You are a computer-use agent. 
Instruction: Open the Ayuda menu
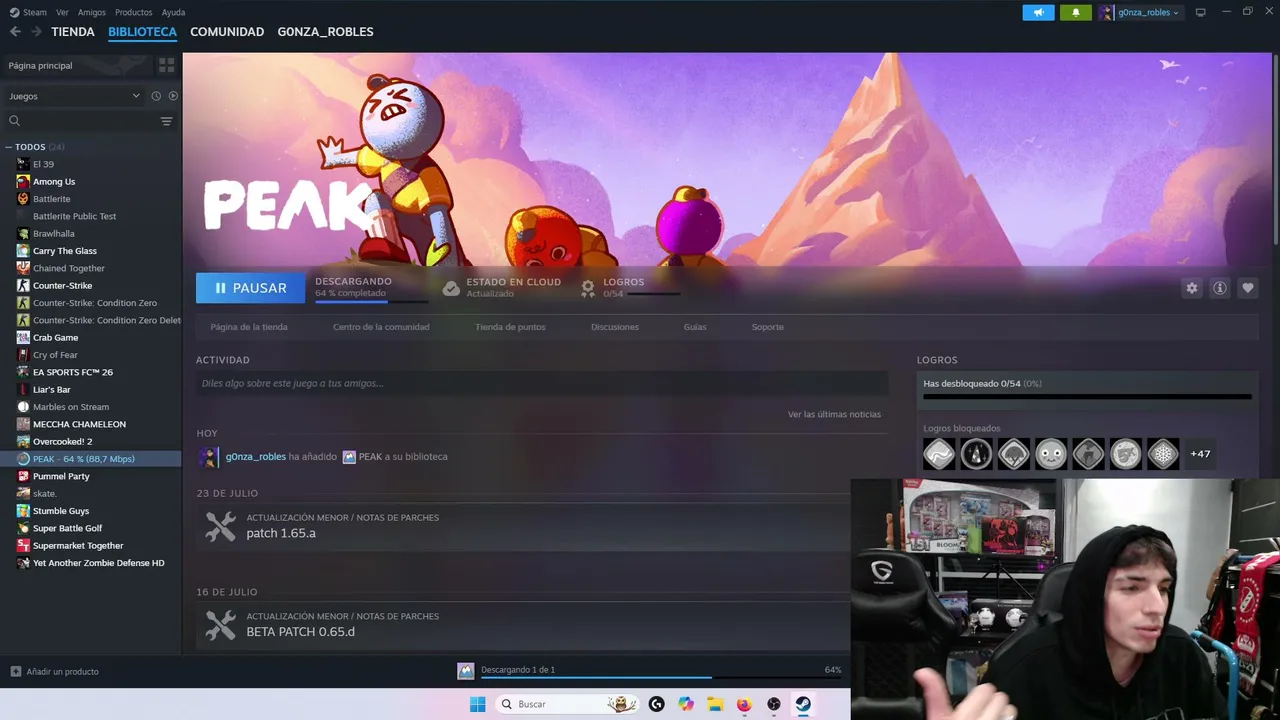[x=173, y=12]
